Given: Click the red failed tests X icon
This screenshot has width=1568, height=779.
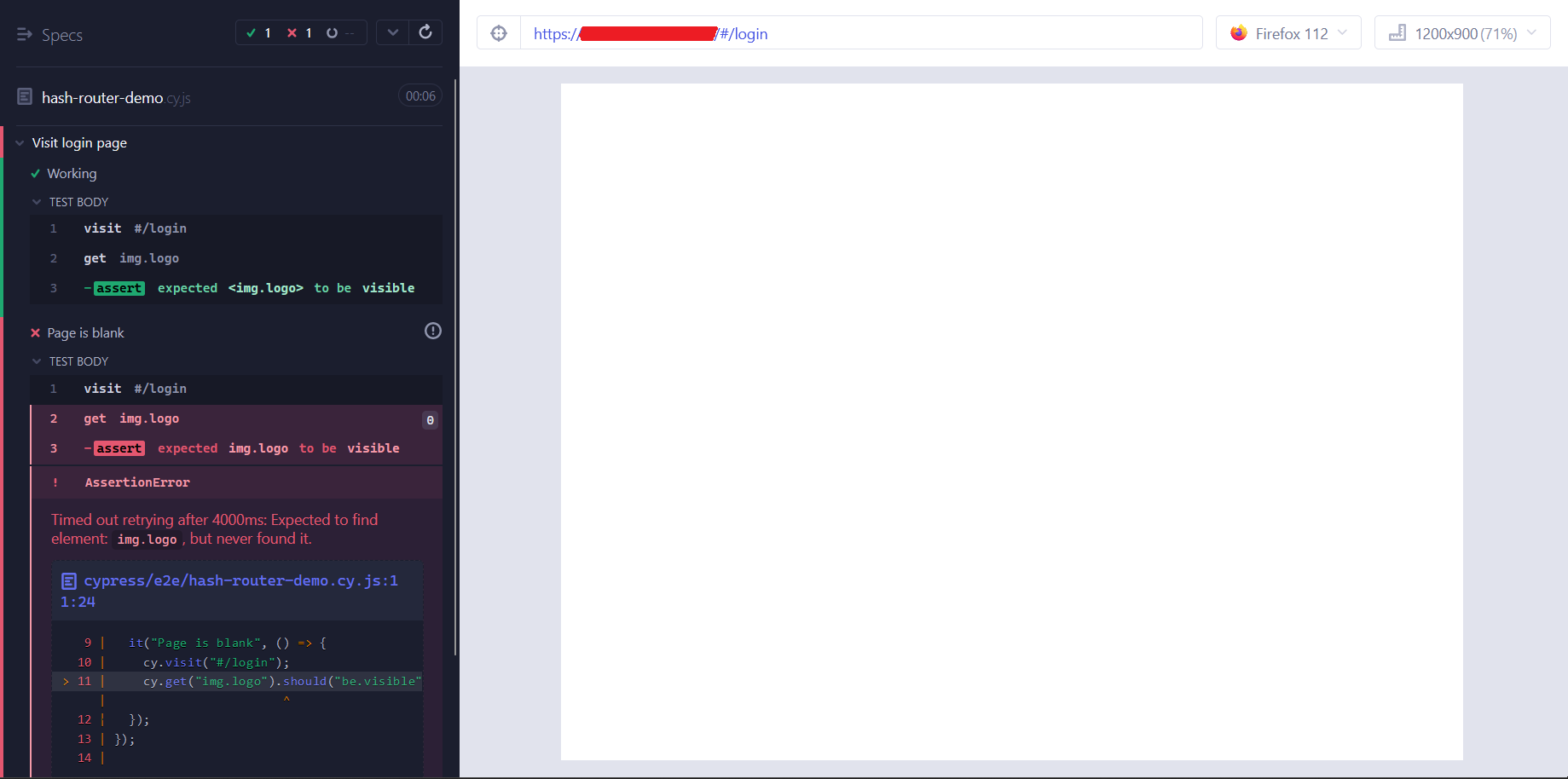Looking at the screenshot, I should (x=292, y=32).
